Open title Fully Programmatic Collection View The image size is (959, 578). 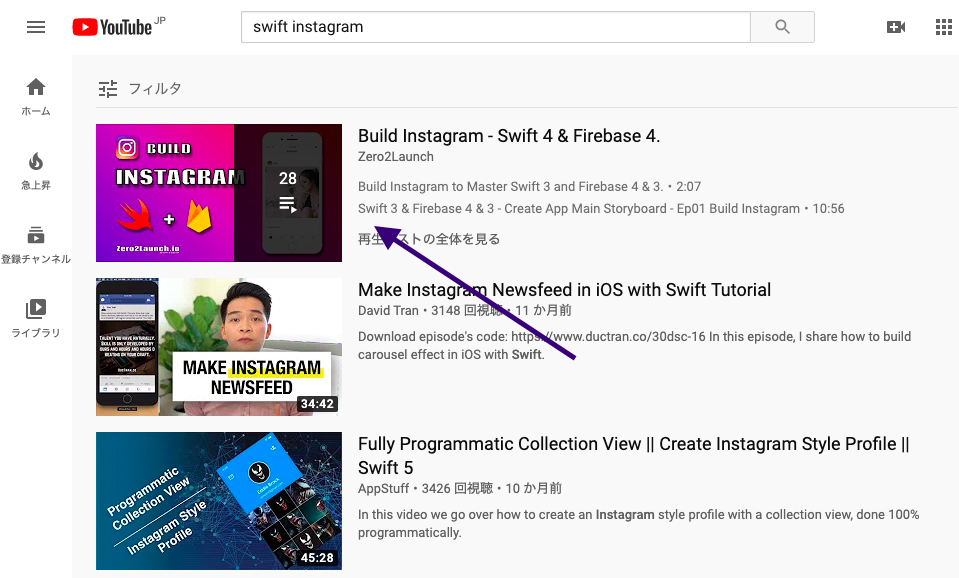click(x=634, y=456)
